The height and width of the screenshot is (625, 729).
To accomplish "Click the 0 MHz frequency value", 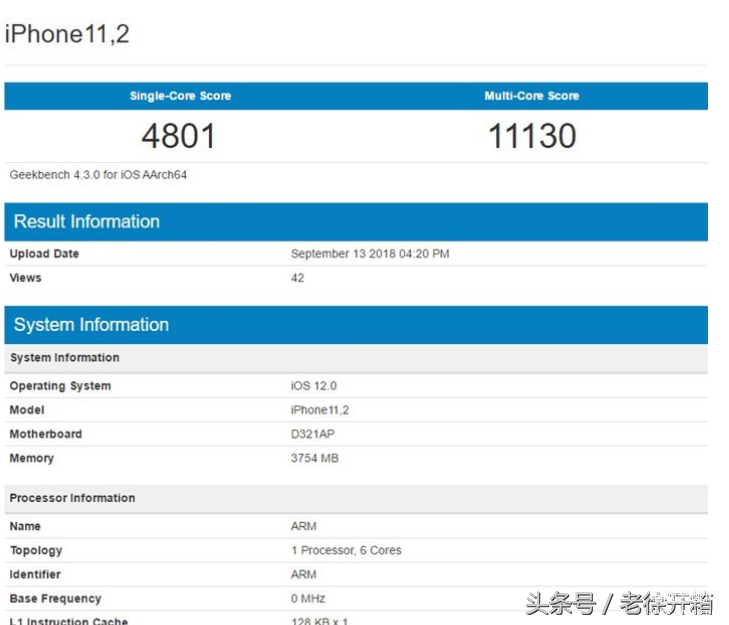I will [308, 598].
